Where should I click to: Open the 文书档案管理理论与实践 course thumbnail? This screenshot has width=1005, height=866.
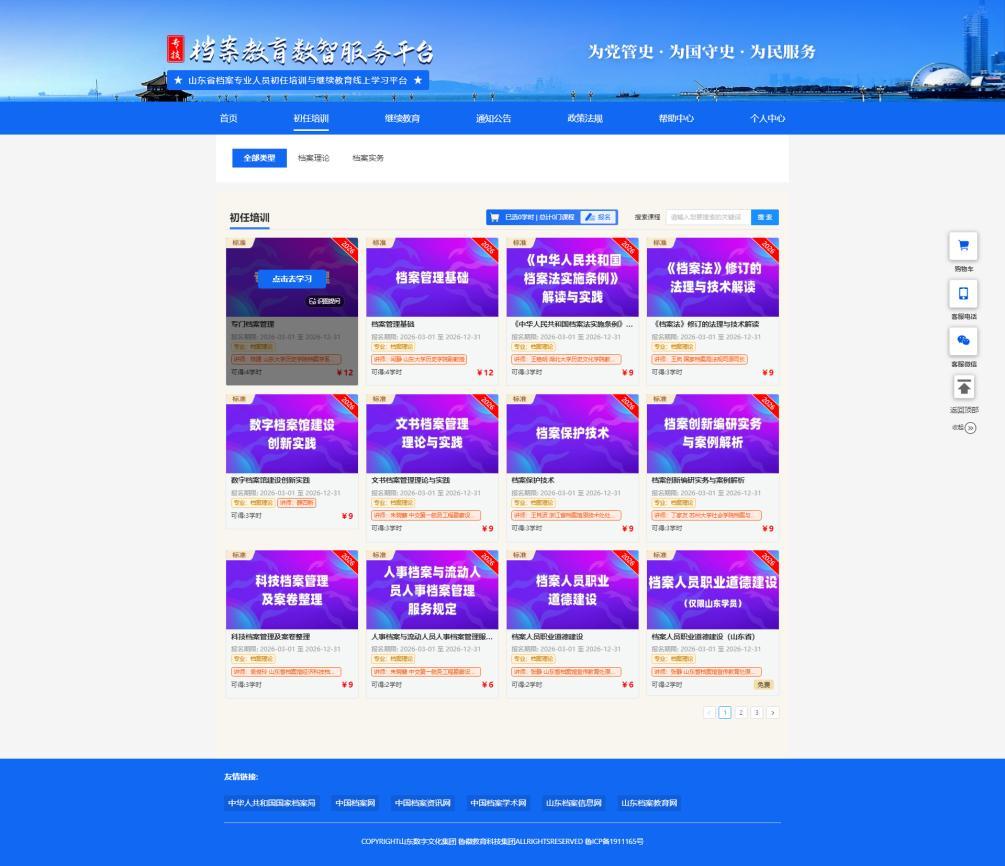tap(432, 434)
